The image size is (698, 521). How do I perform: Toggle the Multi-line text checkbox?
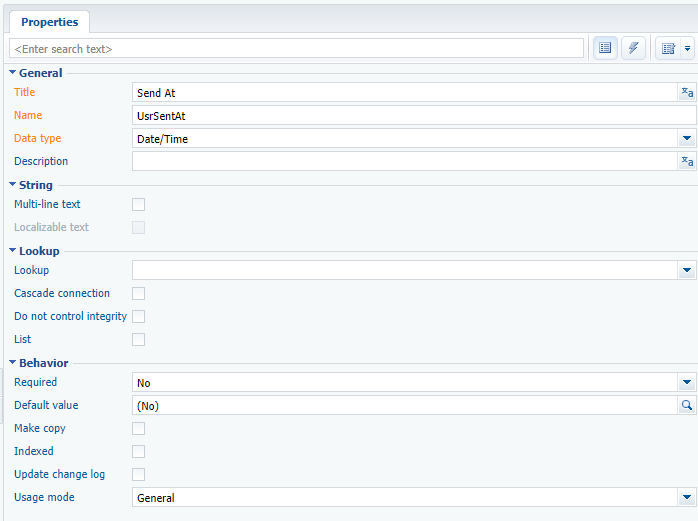[x=138, y=204]
